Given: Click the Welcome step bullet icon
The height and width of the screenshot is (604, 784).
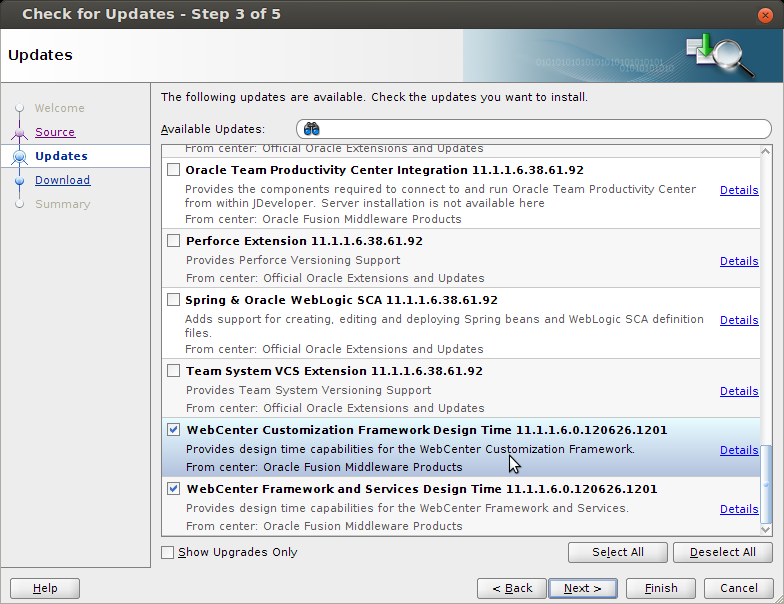Looking at the screenshot, I should point(19,108).
